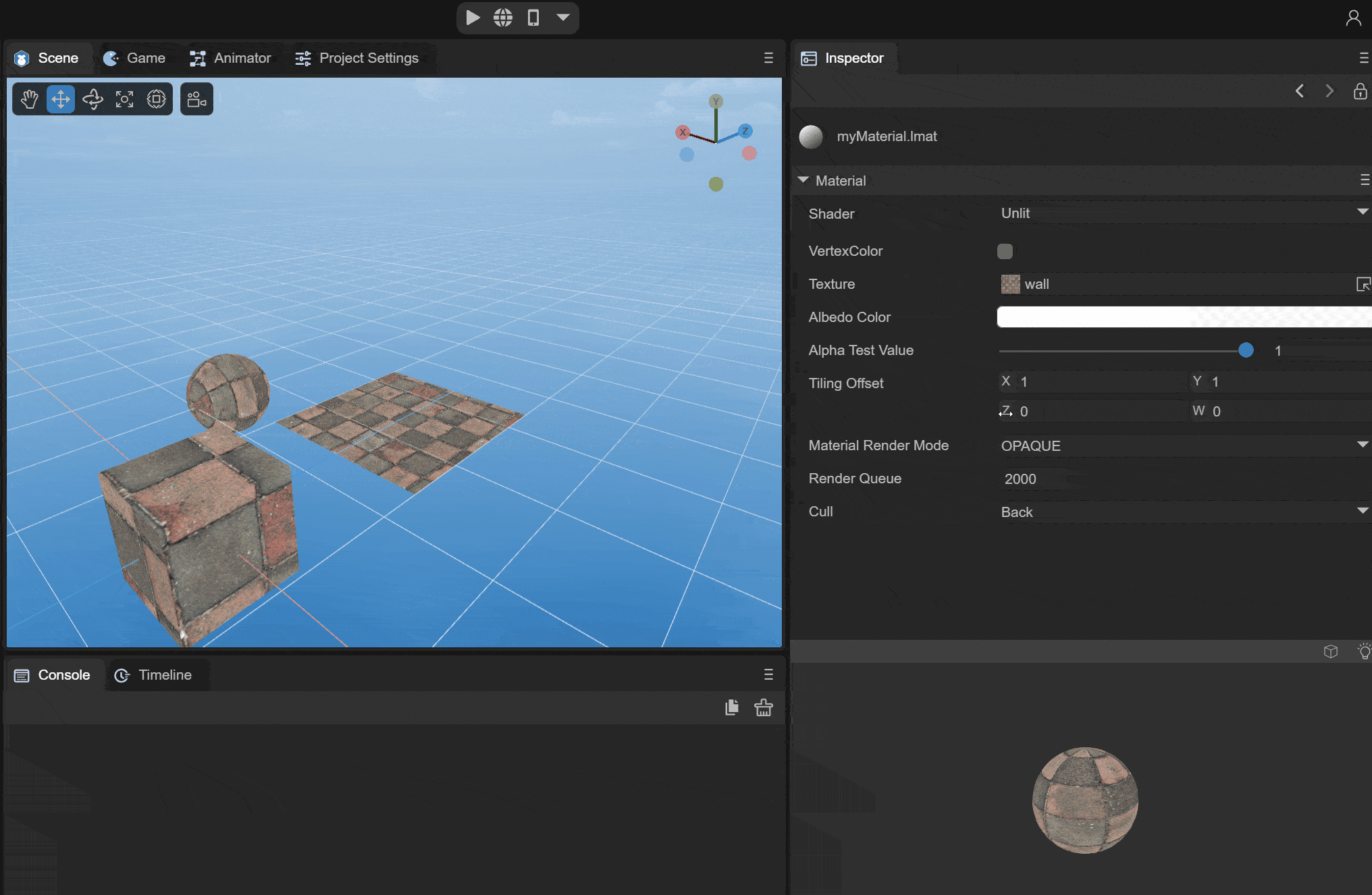Click the globe browser preview icon
This screenshot has height=895, width=1372.
pos(503,18)
